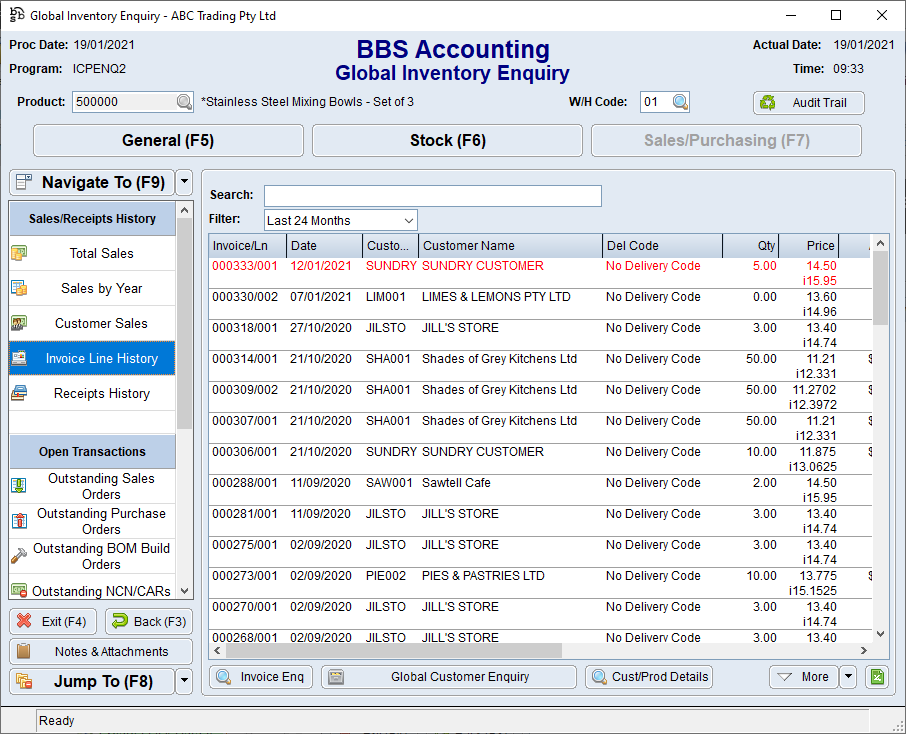The image size is (906, 734).
Task: Go Back with the F3 button
Action: 148,621
